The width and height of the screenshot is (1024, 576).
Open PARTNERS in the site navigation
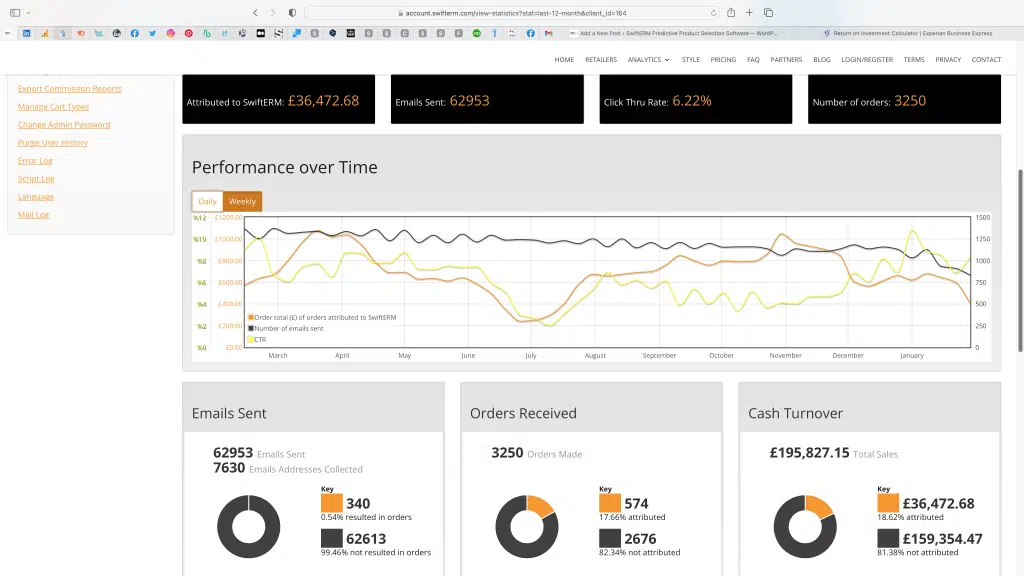[x=786, y=59]
